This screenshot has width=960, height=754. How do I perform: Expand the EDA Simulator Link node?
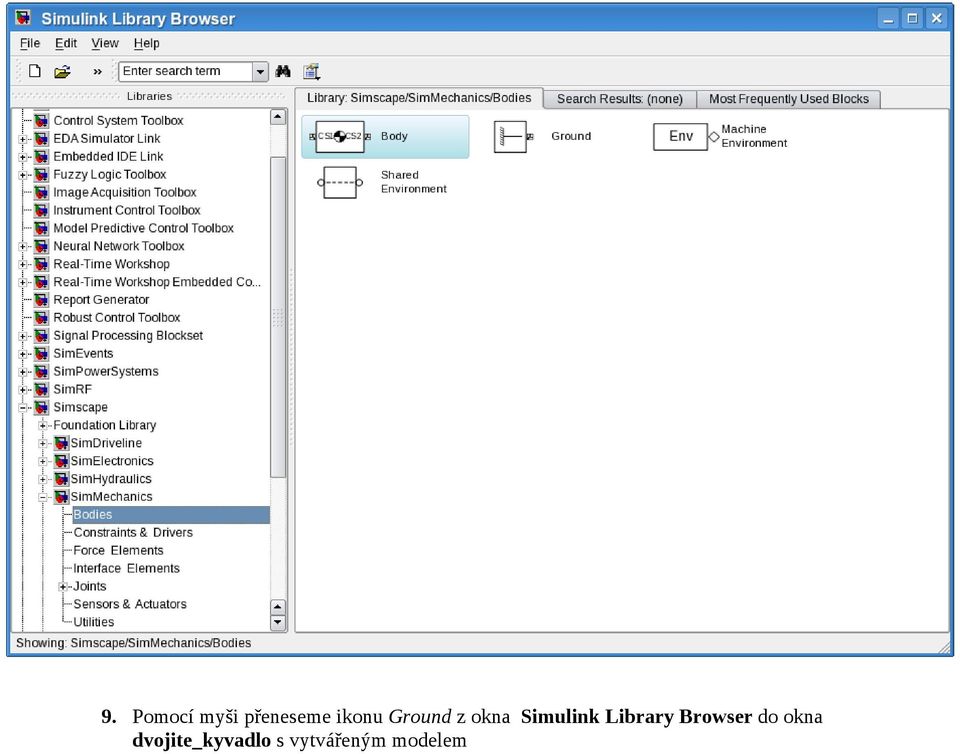[x=23, y=139]
